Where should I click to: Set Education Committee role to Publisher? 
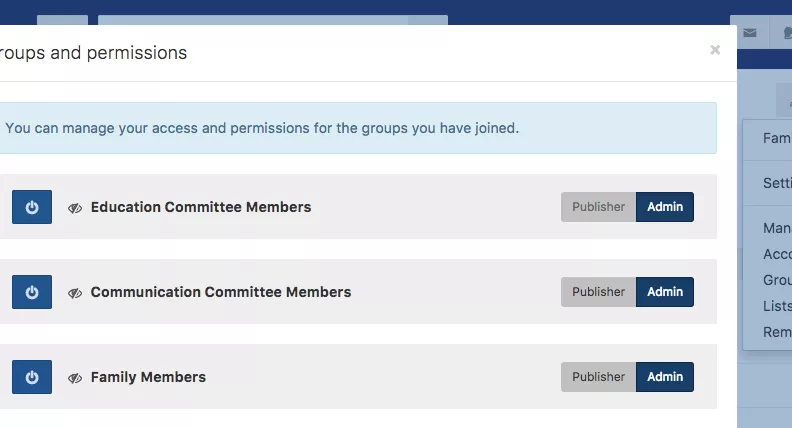(x=598, y=207)
